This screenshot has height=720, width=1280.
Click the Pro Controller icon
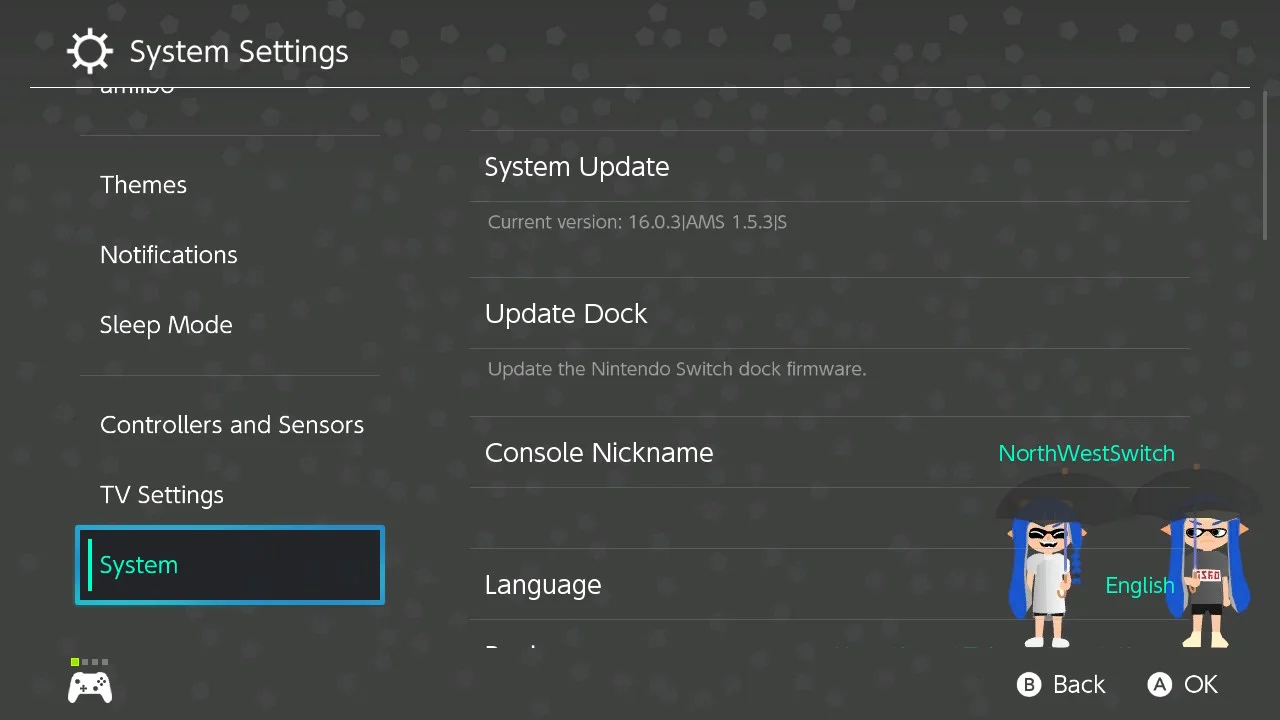pyautogui.click(x=90, y=687)
